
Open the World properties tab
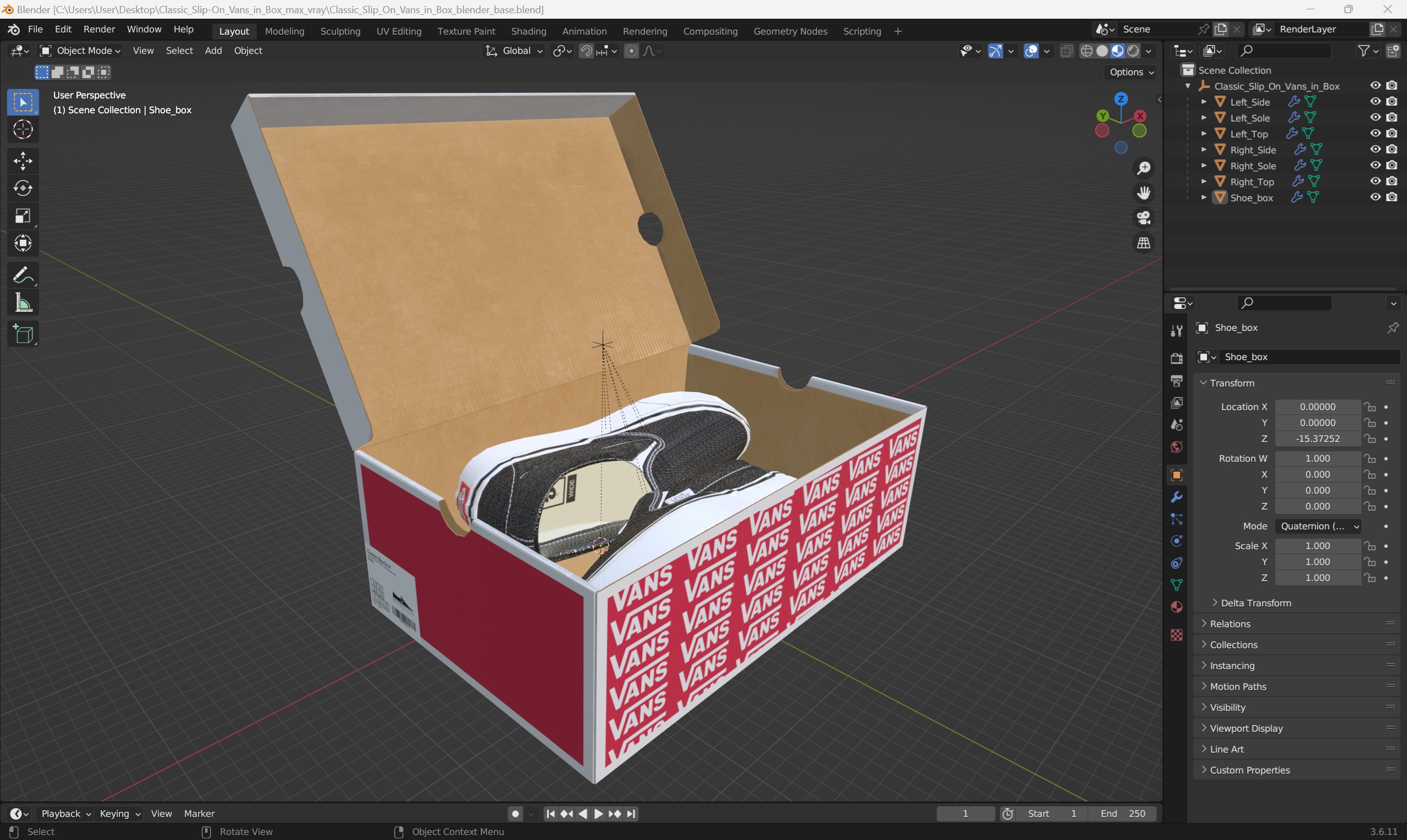(1177, 447)
